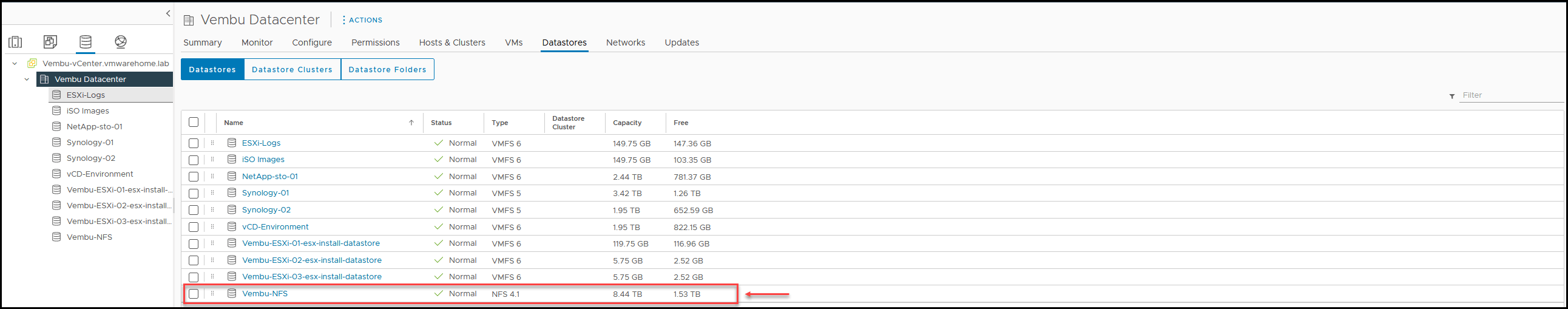Click the NFS 4.1 type cell
Image resolution: width=1568 pixels, height=309 pixels.
pos(506,294)
